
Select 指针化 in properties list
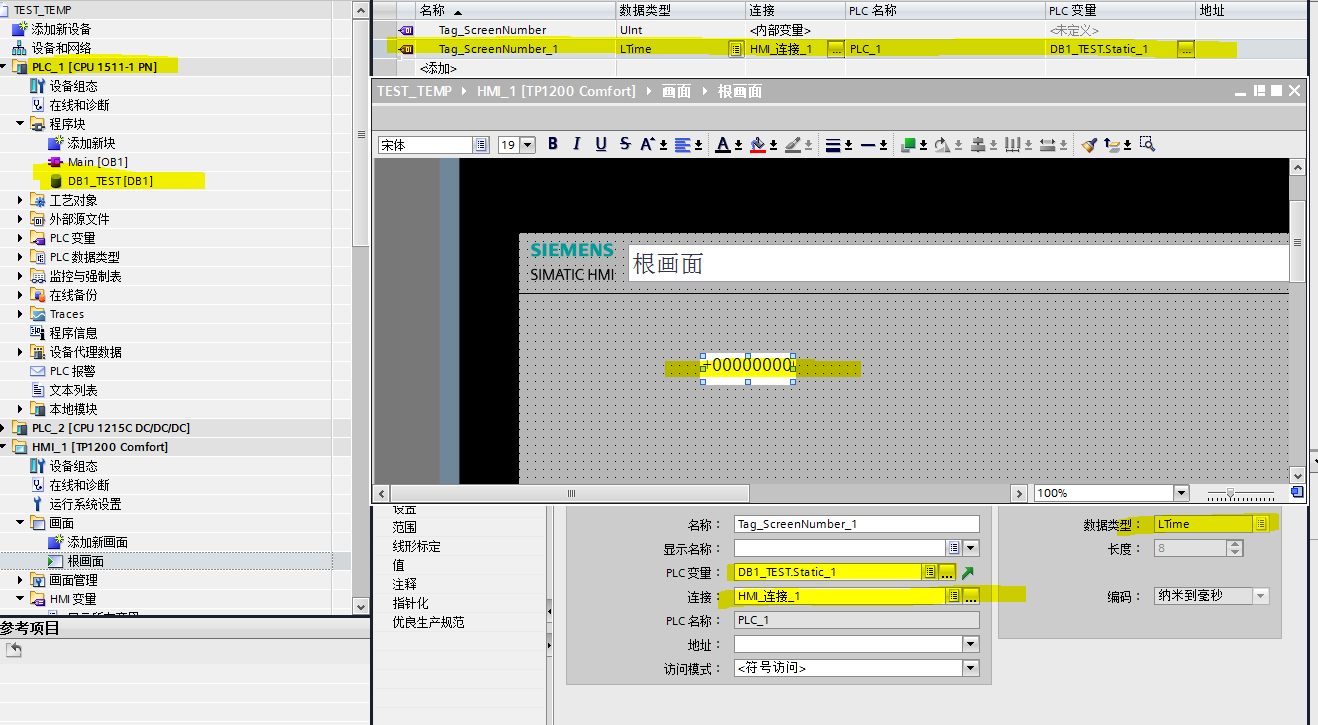(x=410, y=603)
